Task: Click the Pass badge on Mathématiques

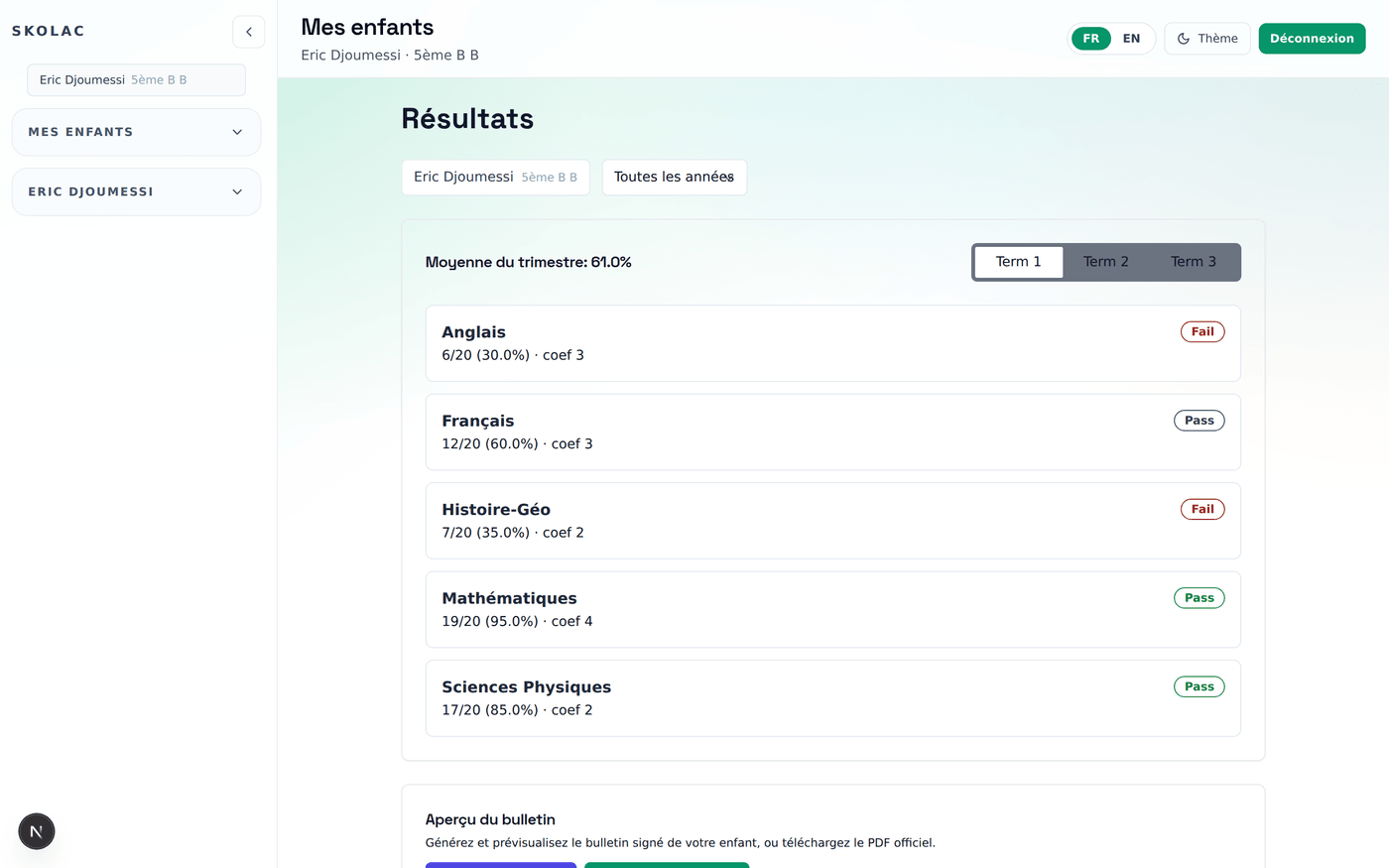Action: coord(1200,598)
